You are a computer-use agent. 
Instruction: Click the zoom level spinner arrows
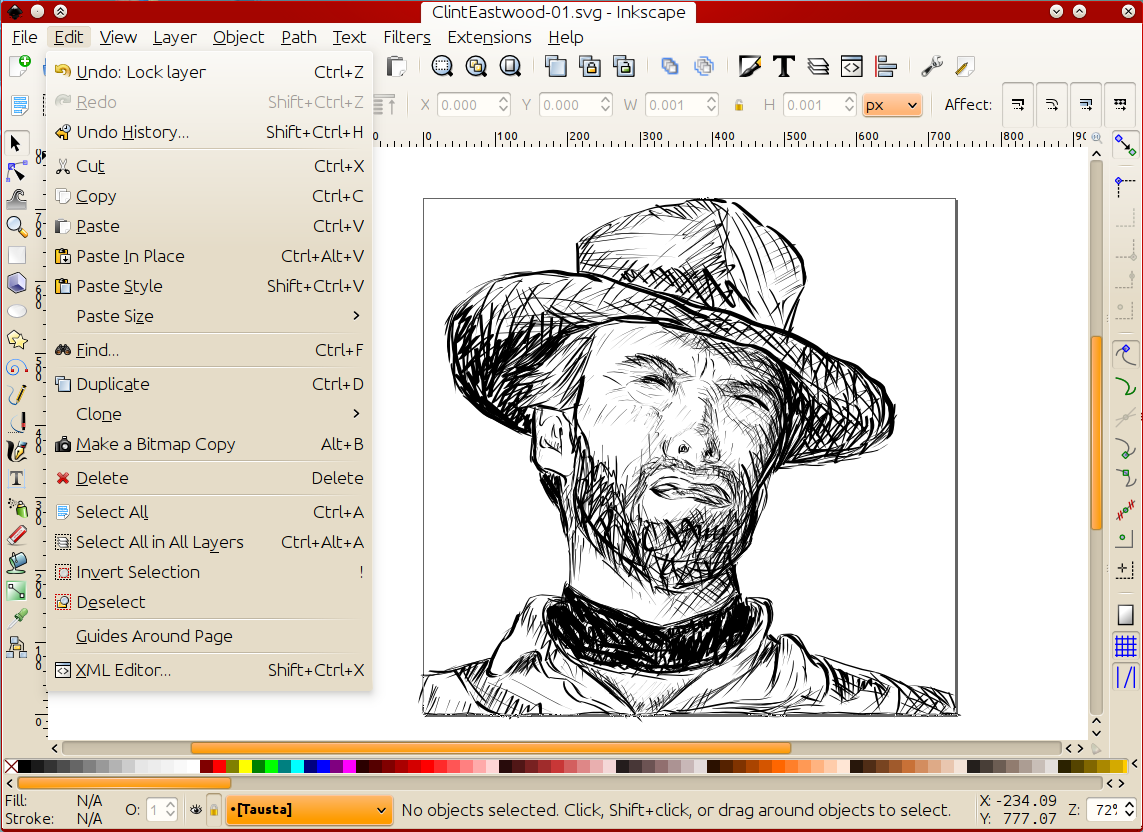point(1128,810)
